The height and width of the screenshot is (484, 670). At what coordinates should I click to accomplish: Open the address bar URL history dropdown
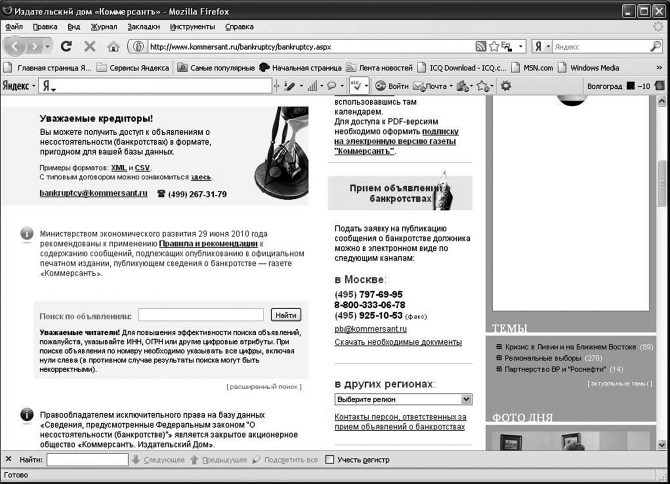point(520,47)
